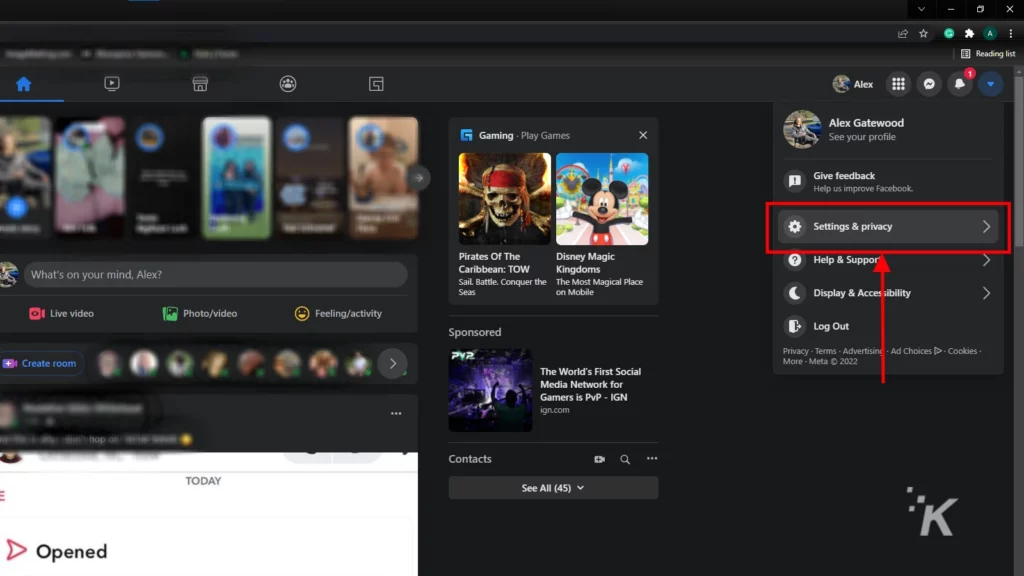Viewport: 1024px width, 576px height.
Task: Open the Advertising footer link
Action: click(863, 351)
